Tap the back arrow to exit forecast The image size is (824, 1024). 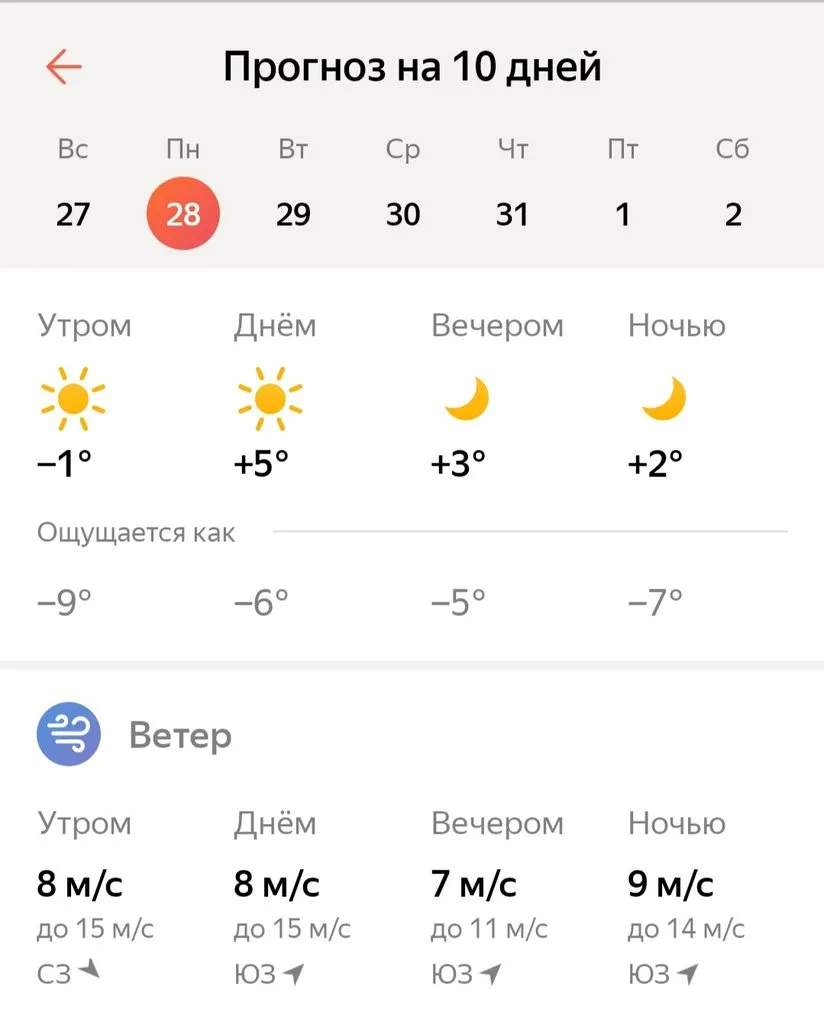click(x=64, y=66)
